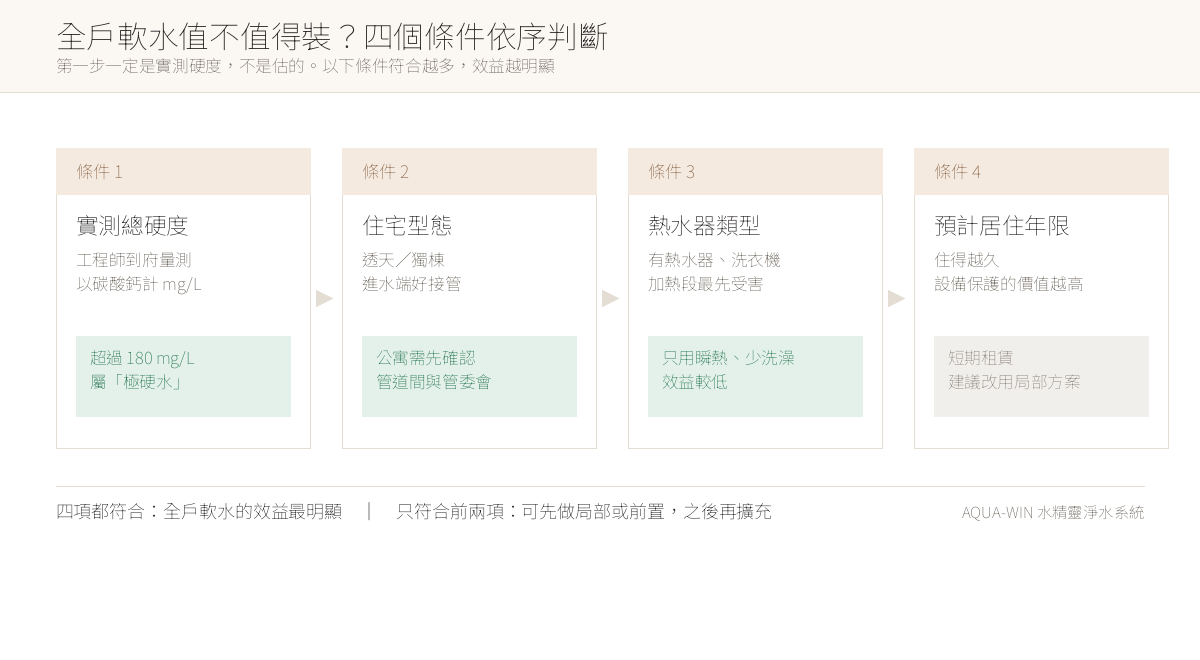Click the line 加熱段最先受害
1200x660 pixels.
[x=705, y=284]
